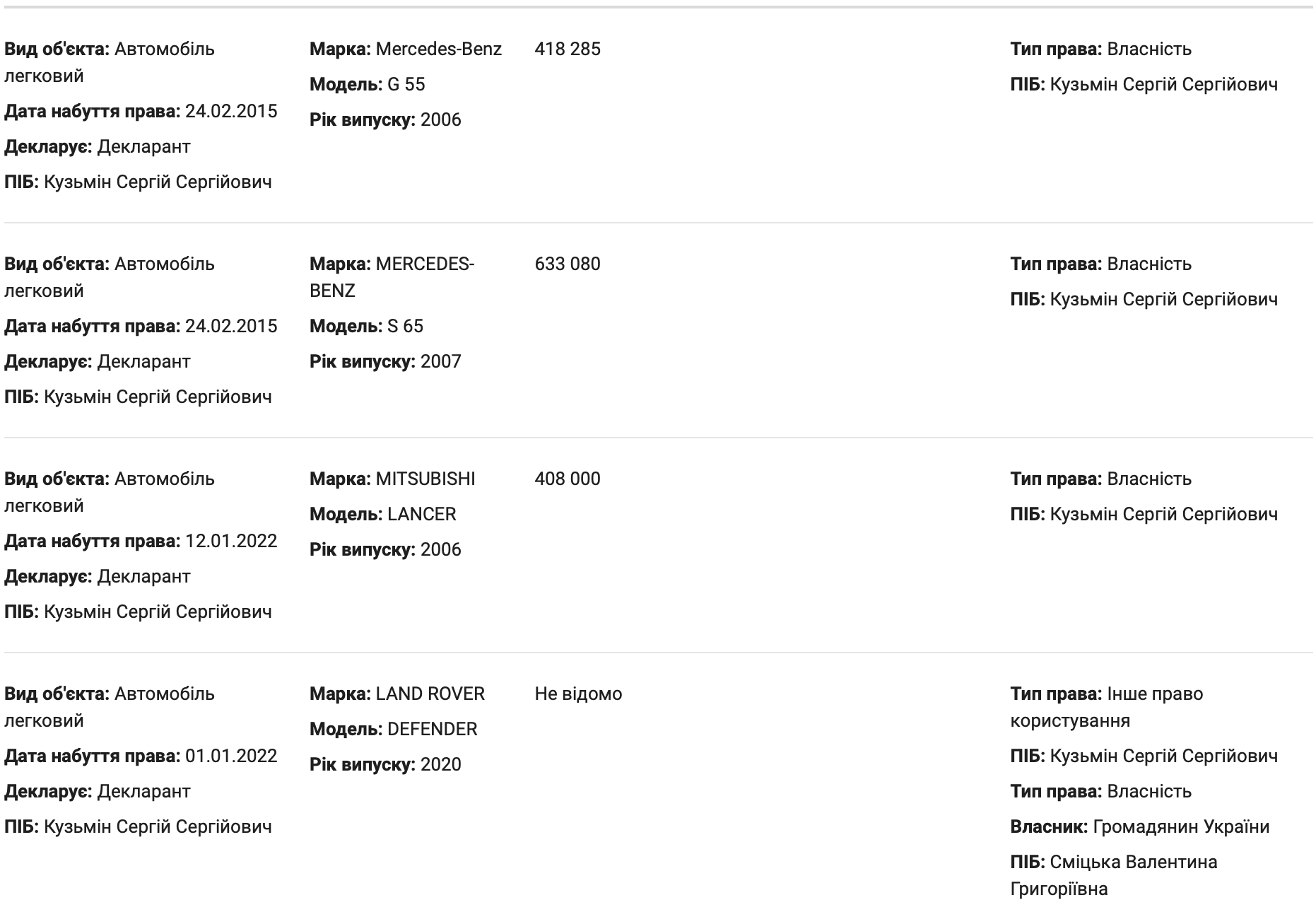Click the year of manufacture 2007

pos(440,361)
